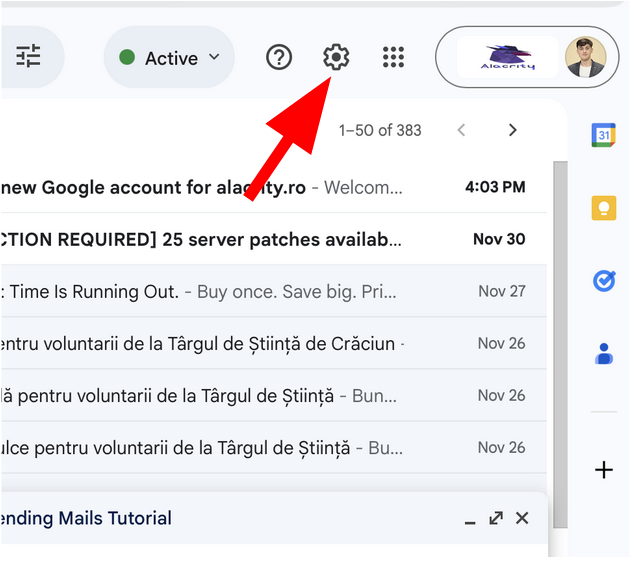Open Google Keep in side panel
636x564 pixels.
(604, 208)
